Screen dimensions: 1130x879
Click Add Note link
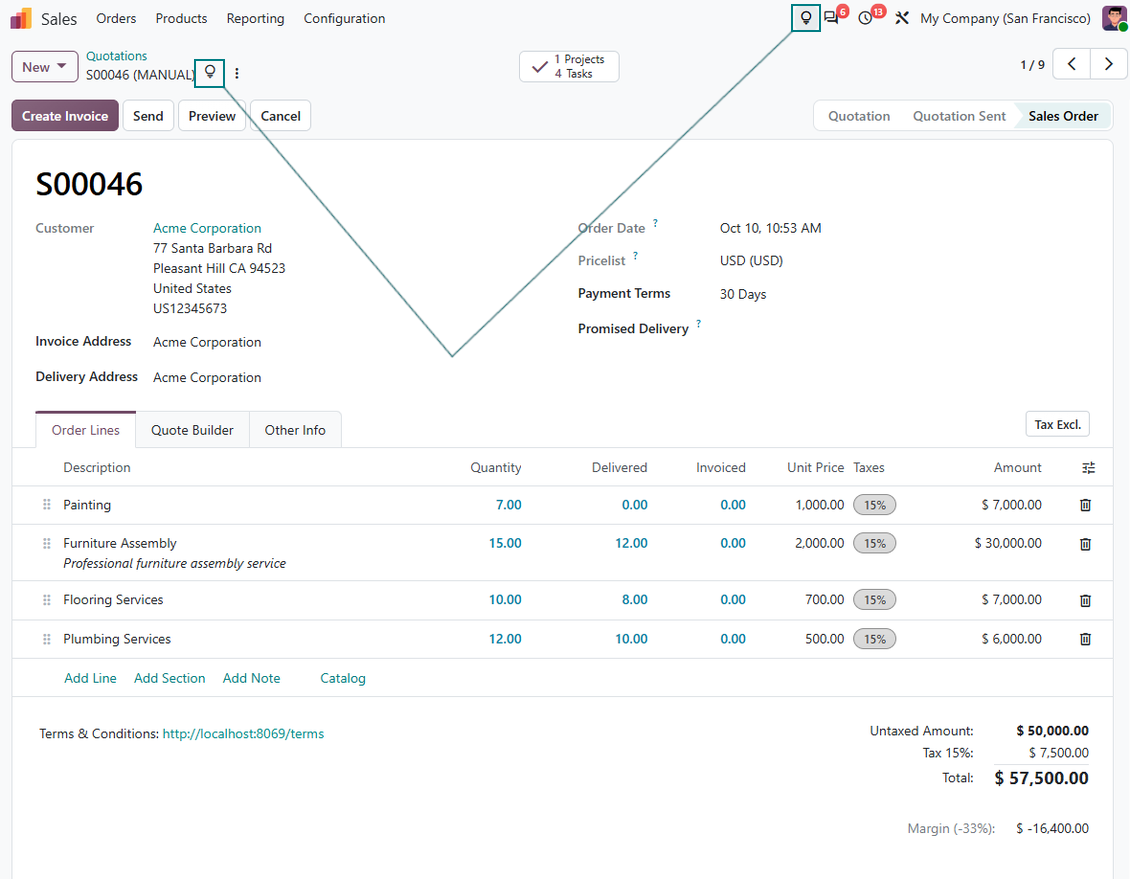pyautogui.click(x=252, y=679)
